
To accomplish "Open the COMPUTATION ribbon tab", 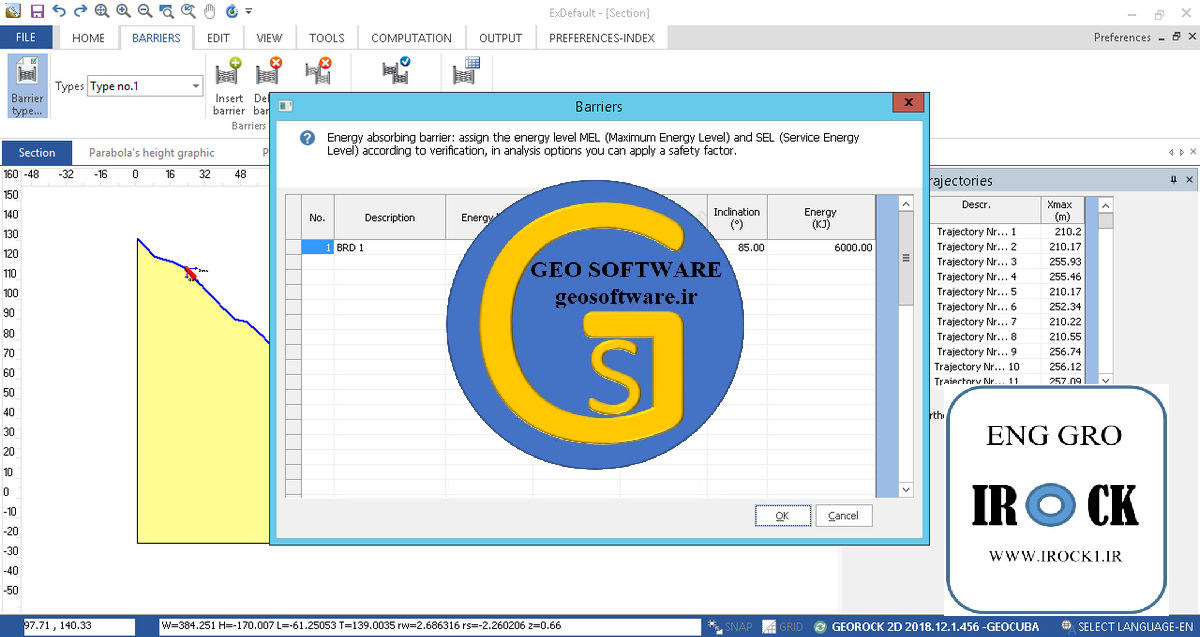I will (x=411, y=38).
